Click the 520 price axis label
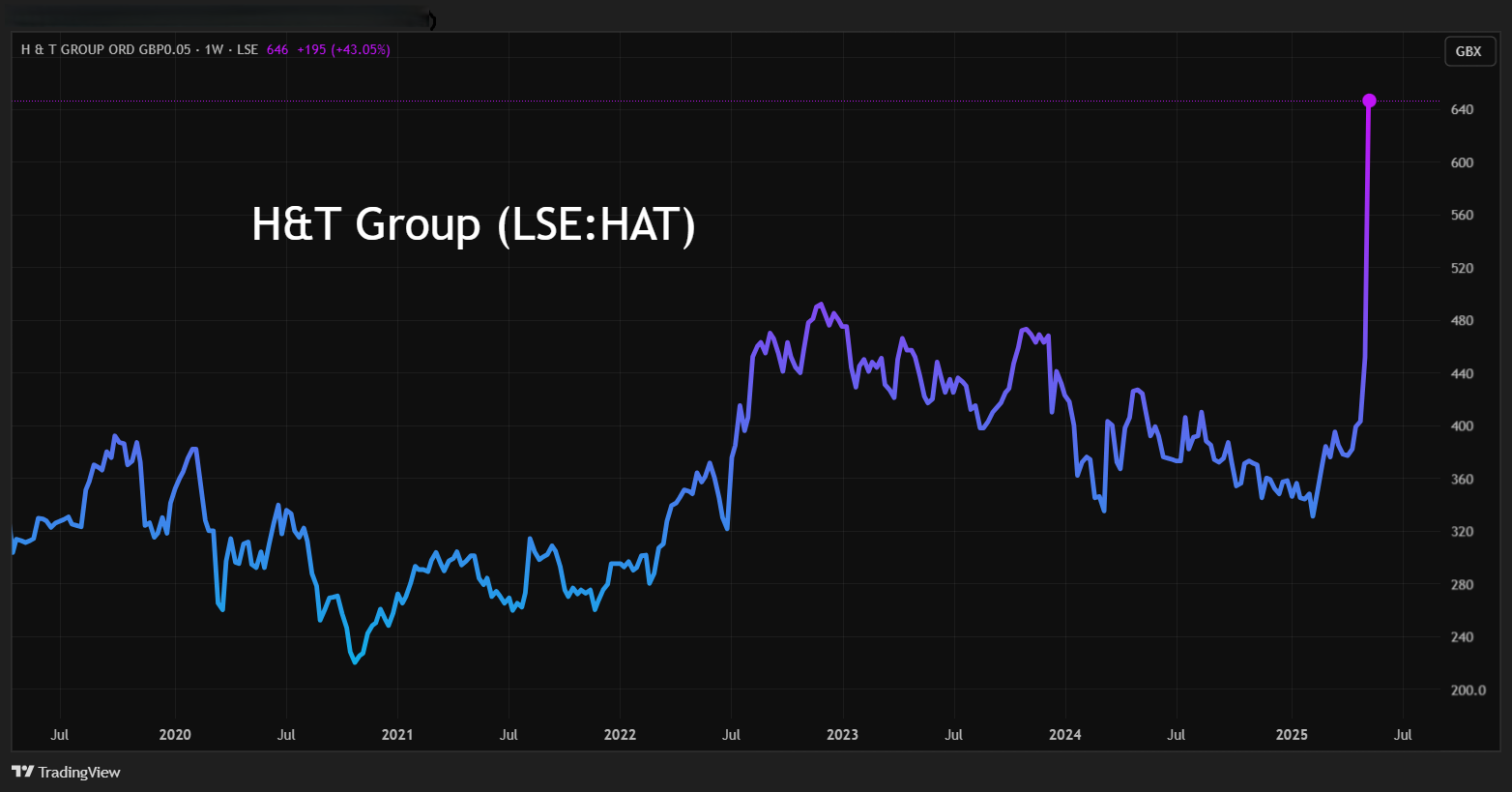This screenshot has height=792, width=1512. (1462, 268)
